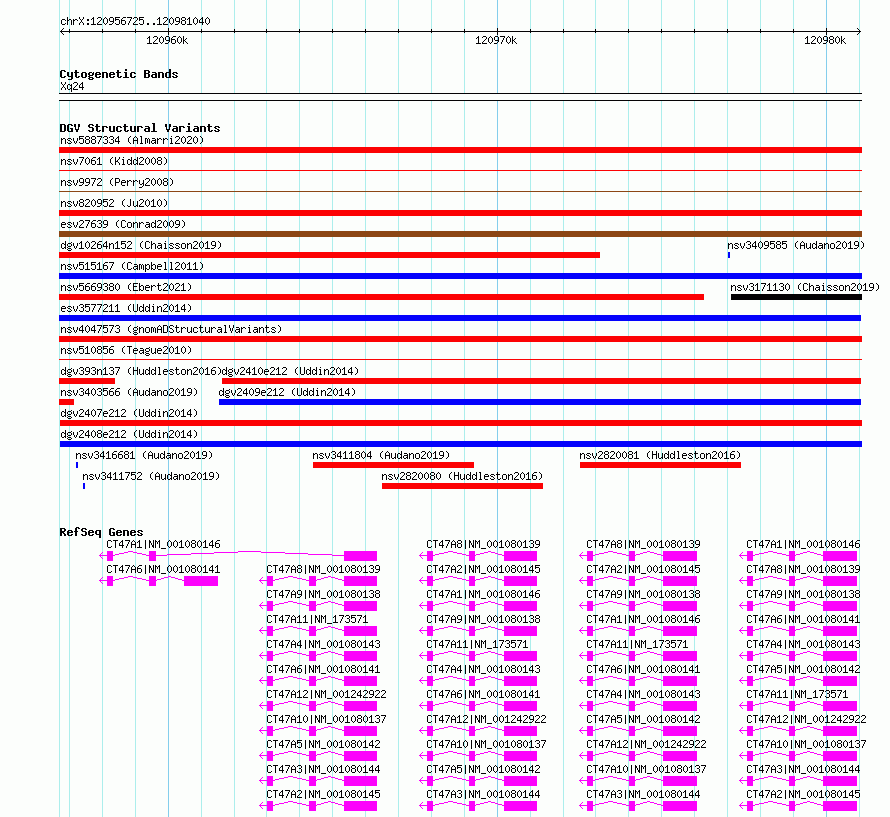
Task: Select the blue nsv515167 variant bar
Action: (x=460, y=276)
